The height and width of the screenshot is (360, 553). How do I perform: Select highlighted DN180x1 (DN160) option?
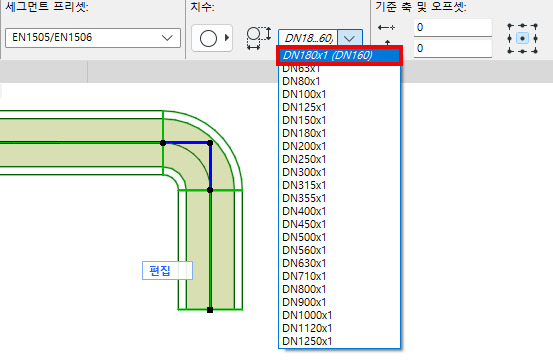click(339, 55)
